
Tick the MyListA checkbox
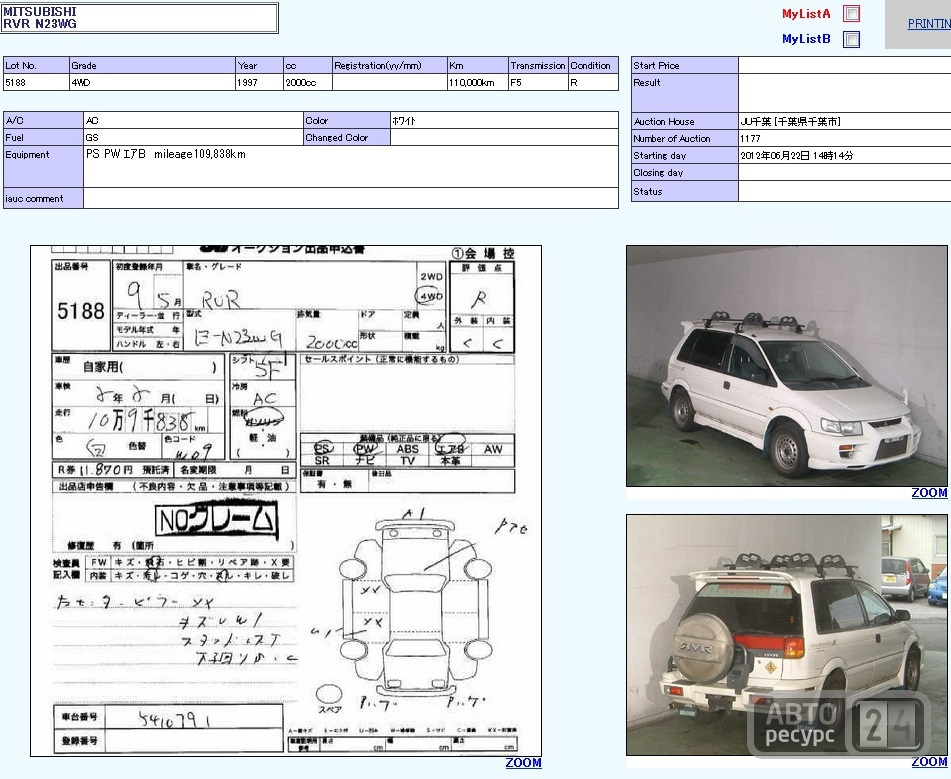pos(852,13)
